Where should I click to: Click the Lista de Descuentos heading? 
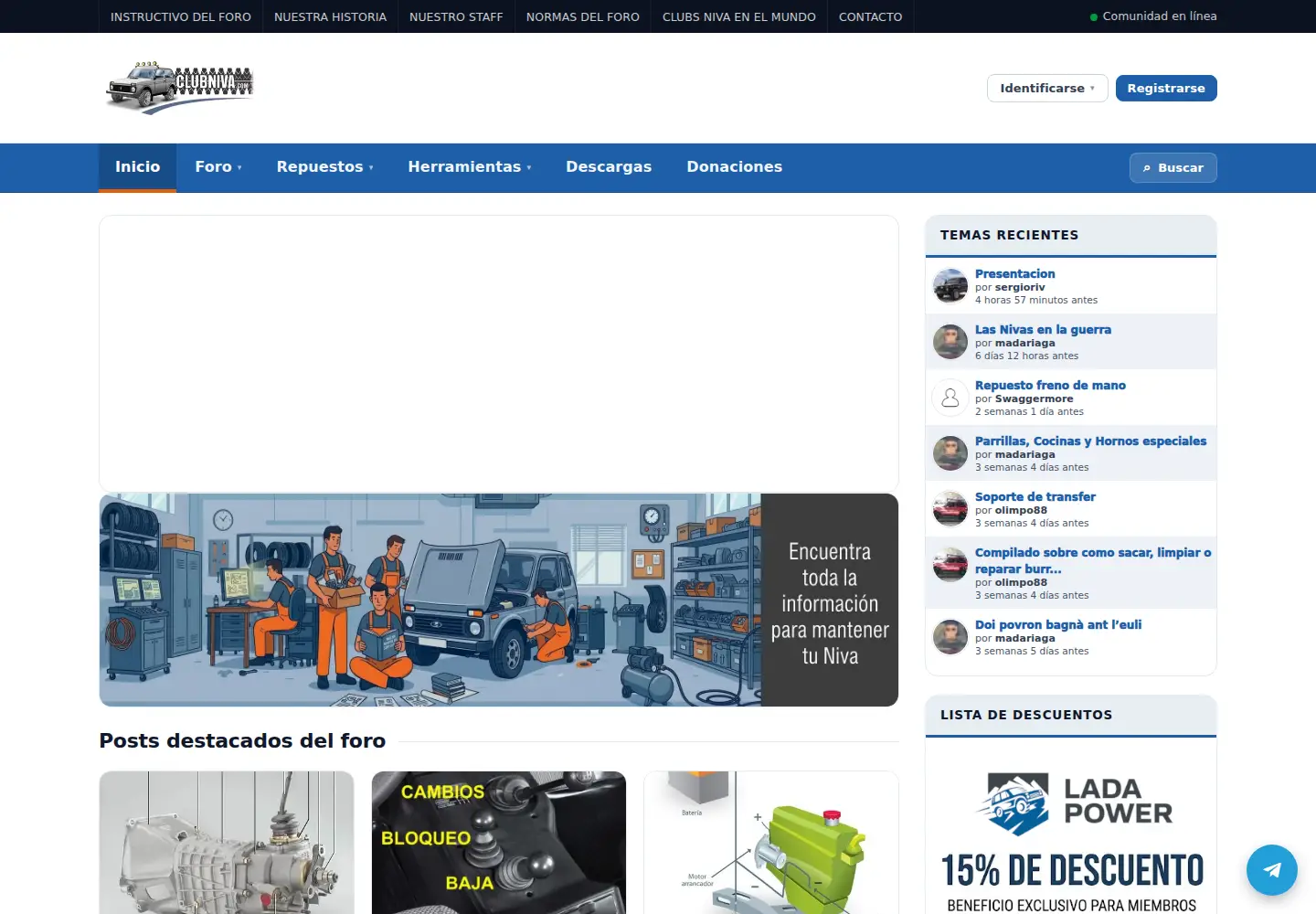(x=1026, y=715)
